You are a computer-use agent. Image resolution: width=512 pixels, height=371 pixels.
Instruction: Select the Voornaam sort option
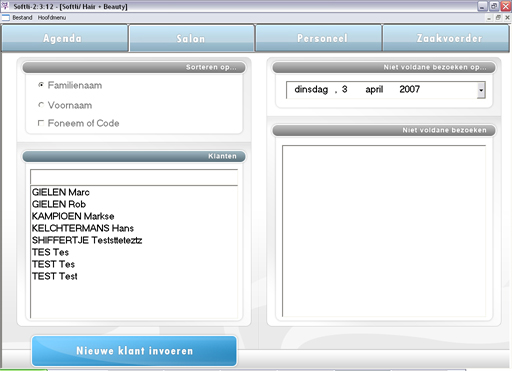(x=65, y=105)
